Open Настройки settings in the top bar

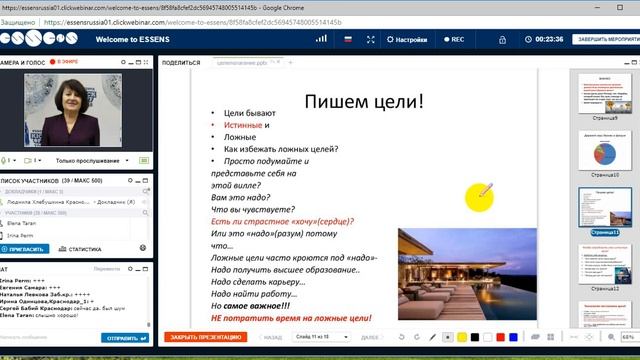tap(407, 40)
